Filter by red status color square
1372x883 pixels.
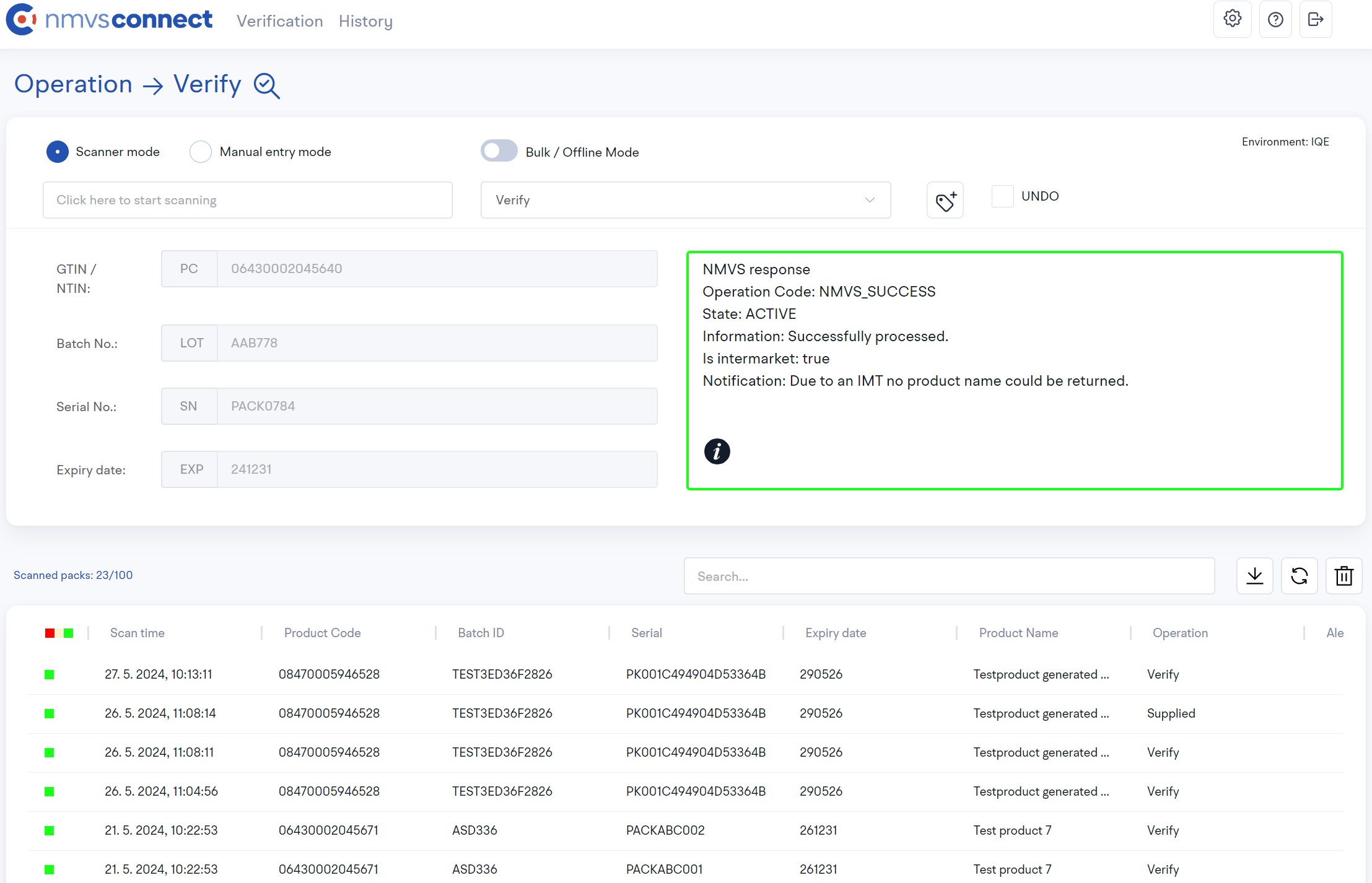tap(50, 633)
